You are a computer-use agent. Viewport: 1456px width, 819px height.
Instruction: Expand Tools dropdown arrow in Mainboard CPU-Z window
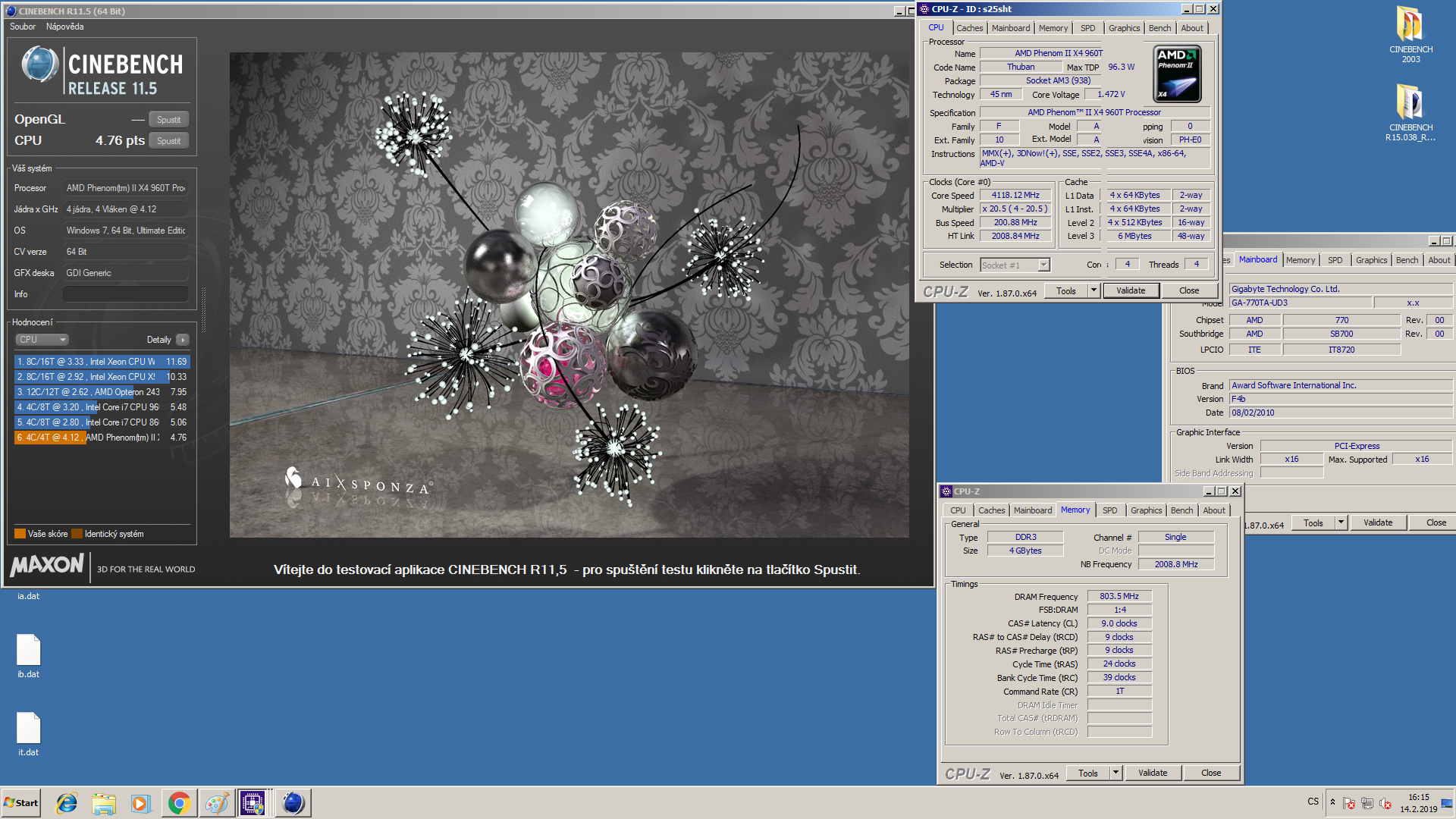pos(1341,522)
